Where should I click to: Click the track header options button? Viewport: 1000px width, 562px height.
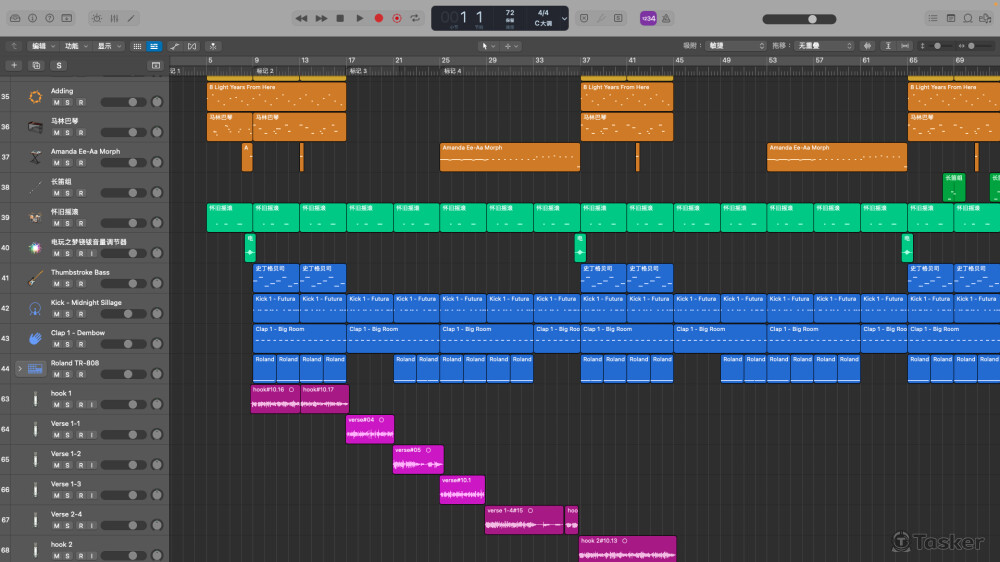156,65
